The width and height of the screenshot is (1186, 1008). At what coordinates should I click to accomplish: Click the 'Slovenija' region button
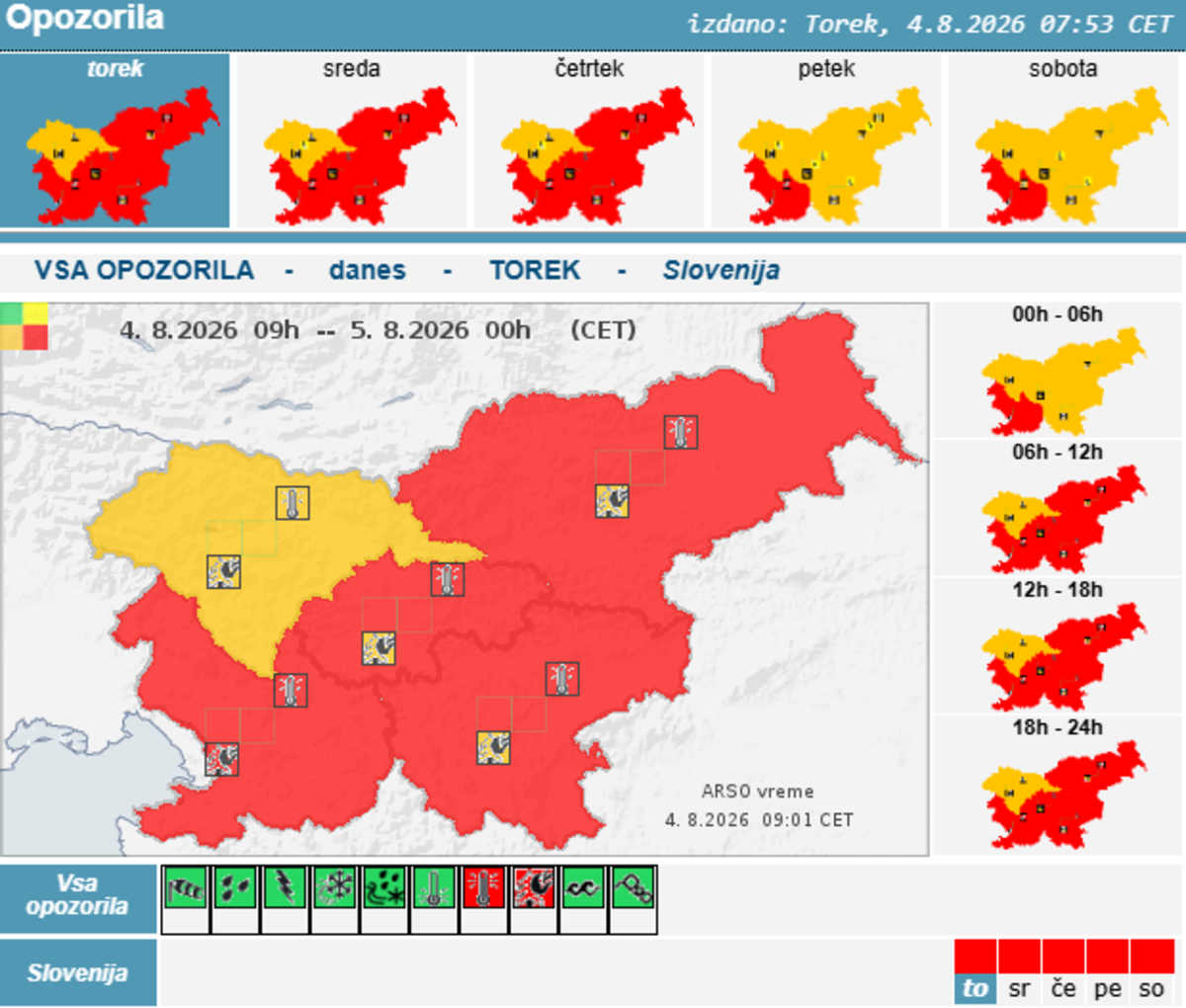click(78, 972)
